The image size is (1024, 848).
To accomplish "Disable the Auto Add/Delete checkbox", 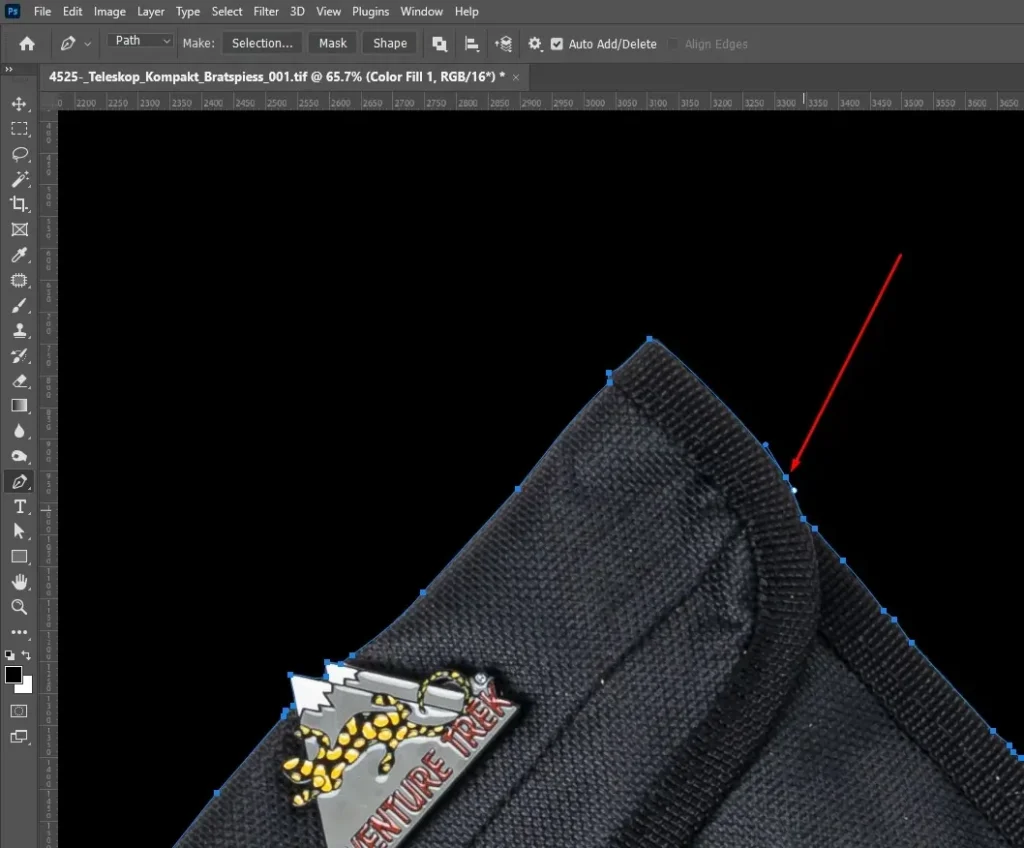I will (556, 44).
